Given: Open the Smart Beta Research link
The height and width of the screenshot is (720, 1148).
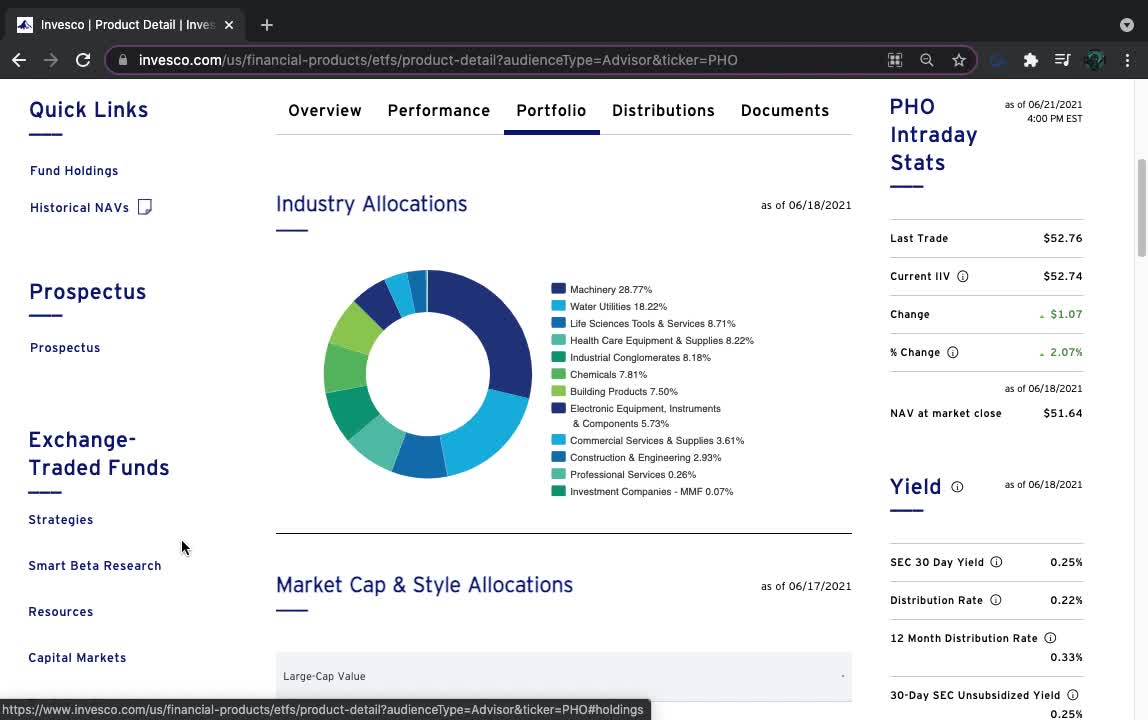Looking at the screenshot, I should pos(94,566).
